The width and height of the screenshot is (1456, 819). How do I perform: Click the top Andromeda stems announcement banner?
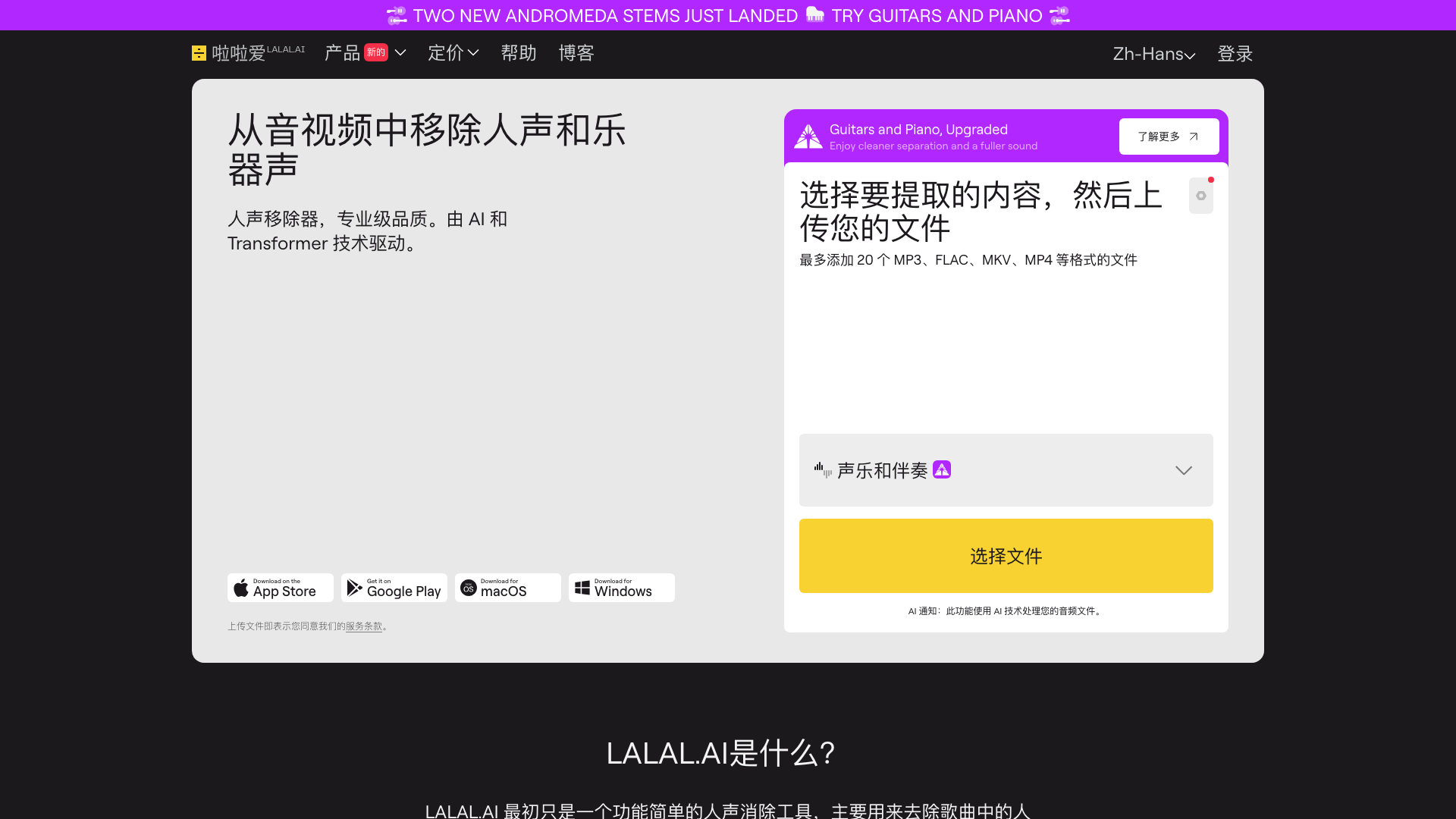point(728,15)
